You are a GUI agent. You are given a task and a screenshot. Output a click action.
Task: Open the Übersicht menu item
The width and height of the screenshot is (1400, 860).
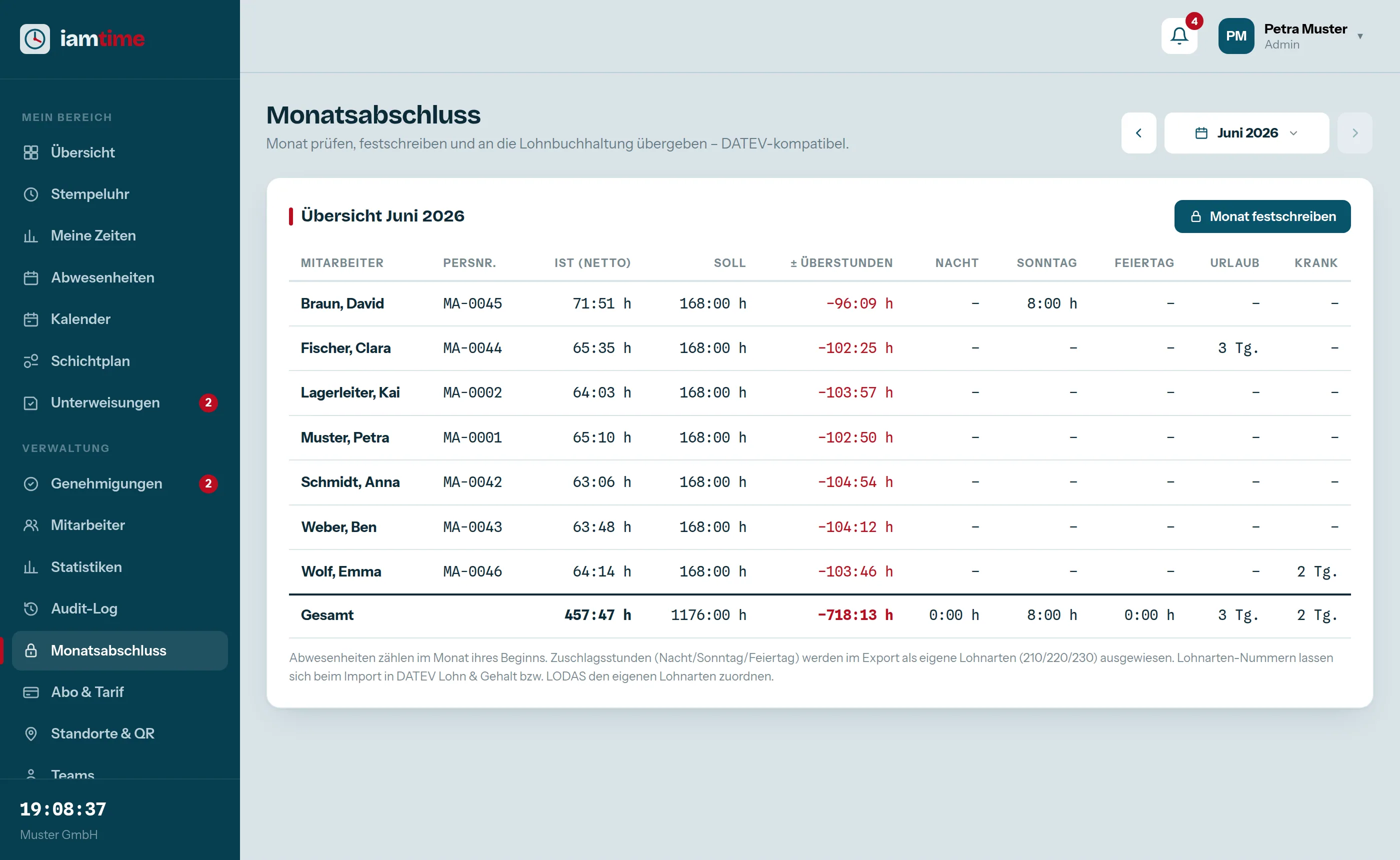pos(119,152)
